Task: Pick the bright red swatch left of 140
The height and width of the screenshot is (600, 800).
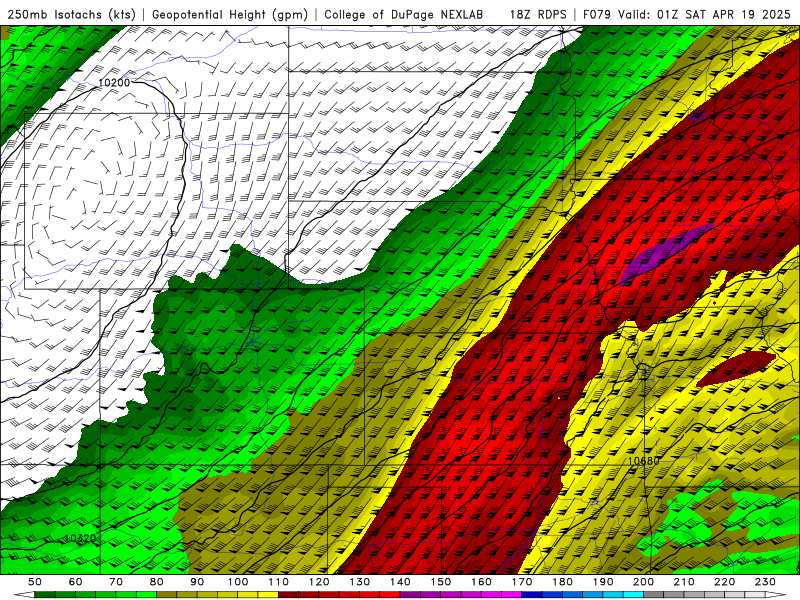Action: pos(390,594)
